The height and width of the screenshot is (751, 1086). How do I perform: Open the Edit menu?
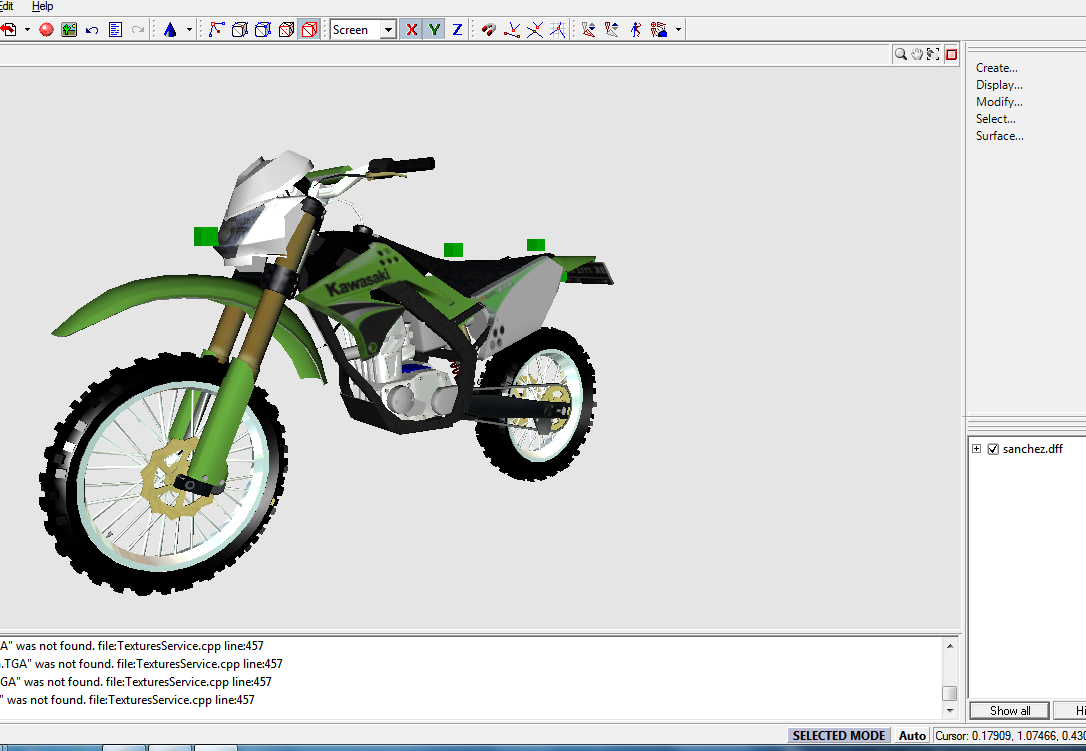click(6, 6)
